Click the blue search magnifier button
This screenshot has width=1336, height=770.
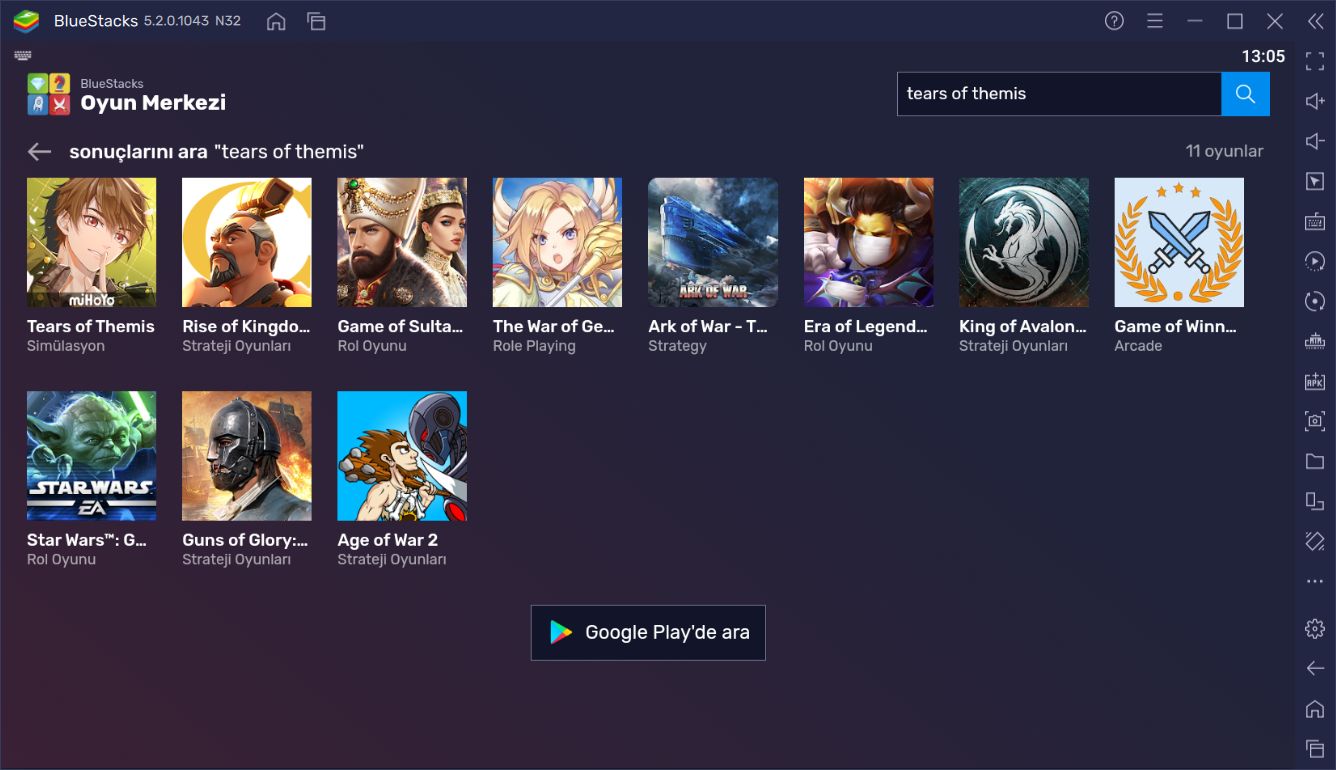click(x=1245, y=93)
